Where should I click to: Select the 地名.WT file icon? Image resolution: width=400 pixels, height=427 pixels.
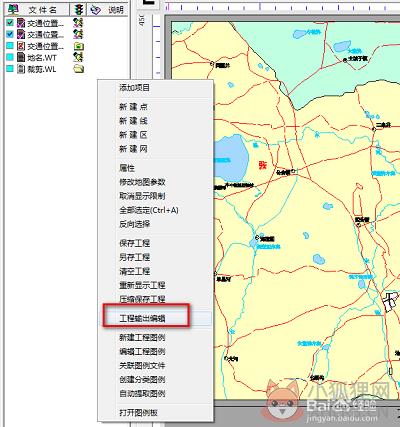tap(21, 57)
